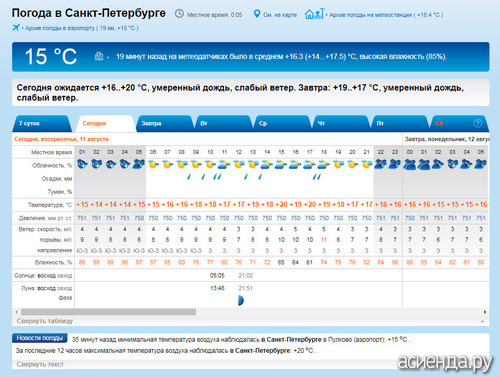Click the double raindrop icon under hour 17

point(317,177)
